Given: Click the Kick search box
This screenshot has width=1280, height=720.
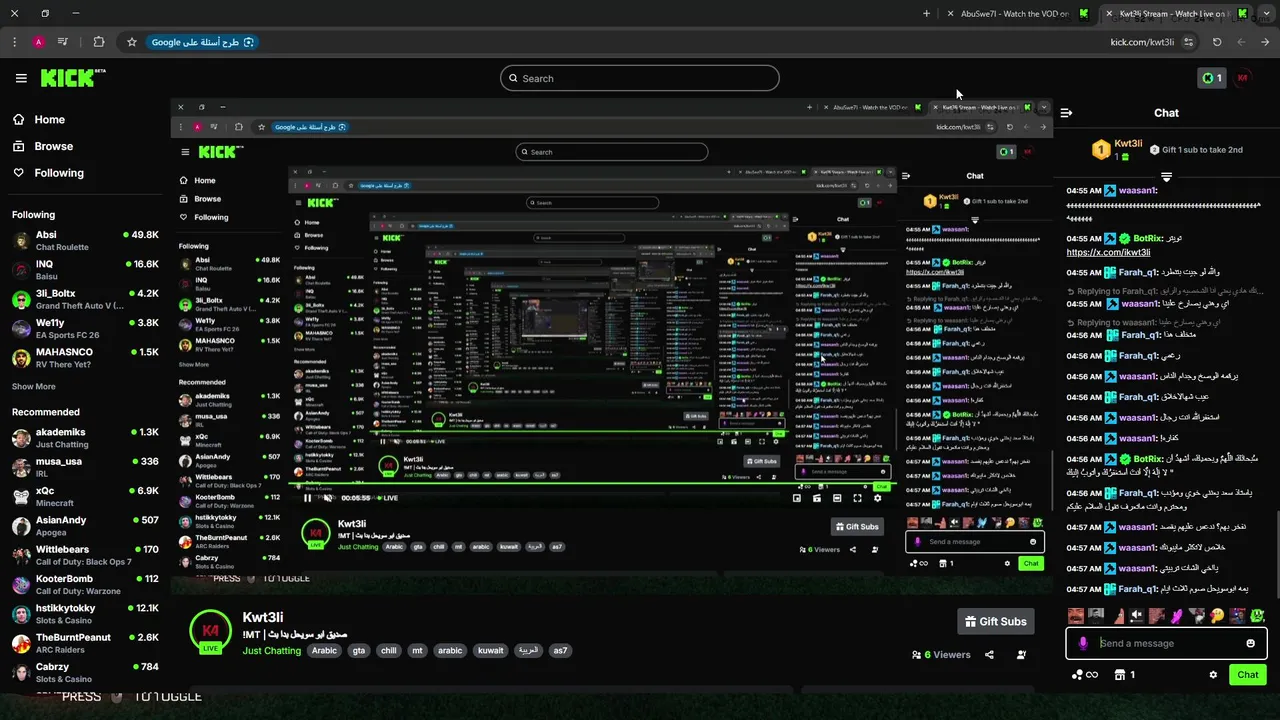Looking at the screenshot, I should pyautogui.click(x=640, y=78).
